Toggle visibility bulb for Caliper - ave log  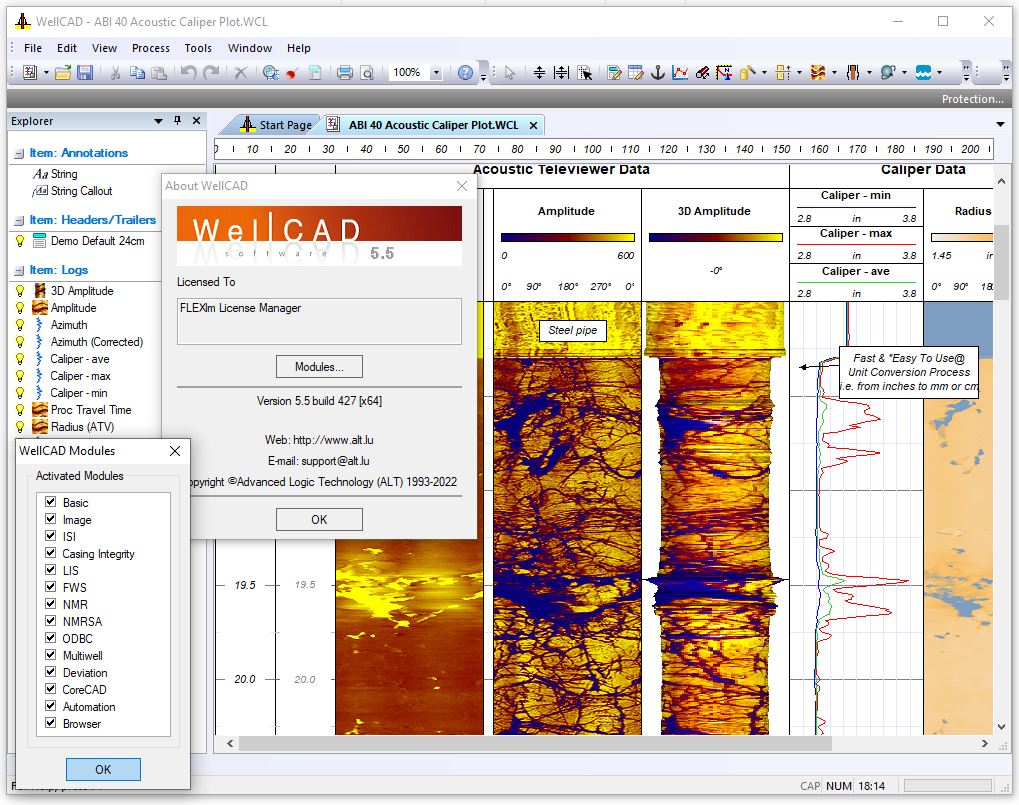pos(19,359)
